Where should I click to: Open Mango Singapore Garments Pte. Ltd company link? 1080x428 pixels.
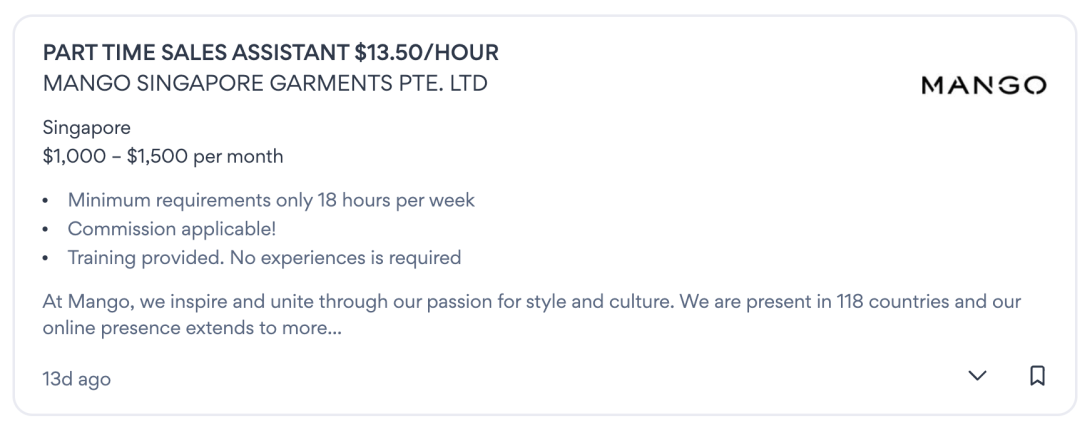coord(265,83)
